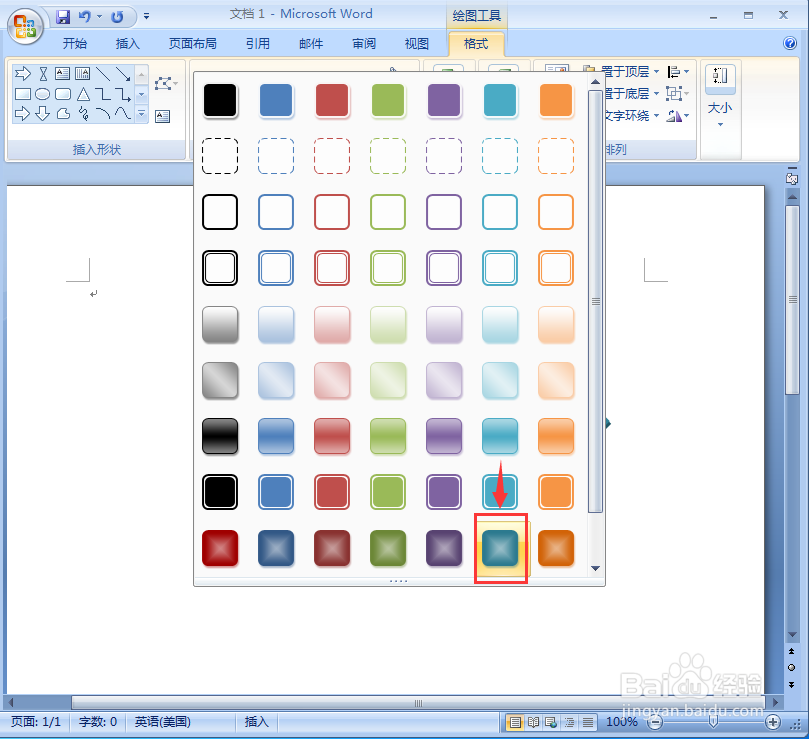This screenshot has height=739, width=809.
Task: Redo the last action
Action: [x=117, y=17]
